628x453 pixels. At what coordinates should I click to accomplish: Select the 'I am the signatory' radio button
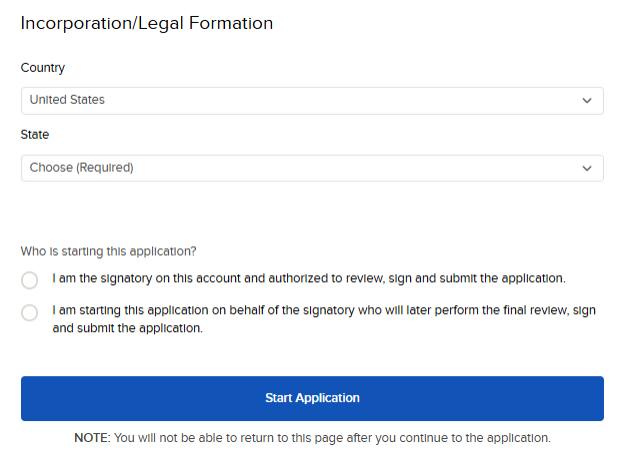30,280
